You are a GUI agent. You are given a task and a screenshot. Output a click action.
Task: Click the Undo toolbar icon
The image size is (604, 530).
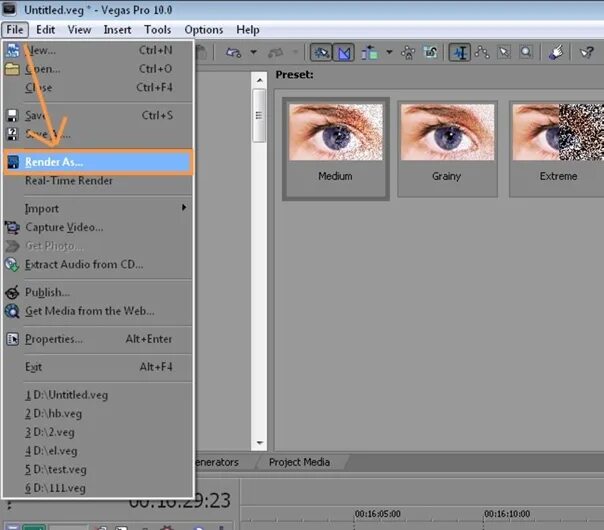tap(233, 52)
